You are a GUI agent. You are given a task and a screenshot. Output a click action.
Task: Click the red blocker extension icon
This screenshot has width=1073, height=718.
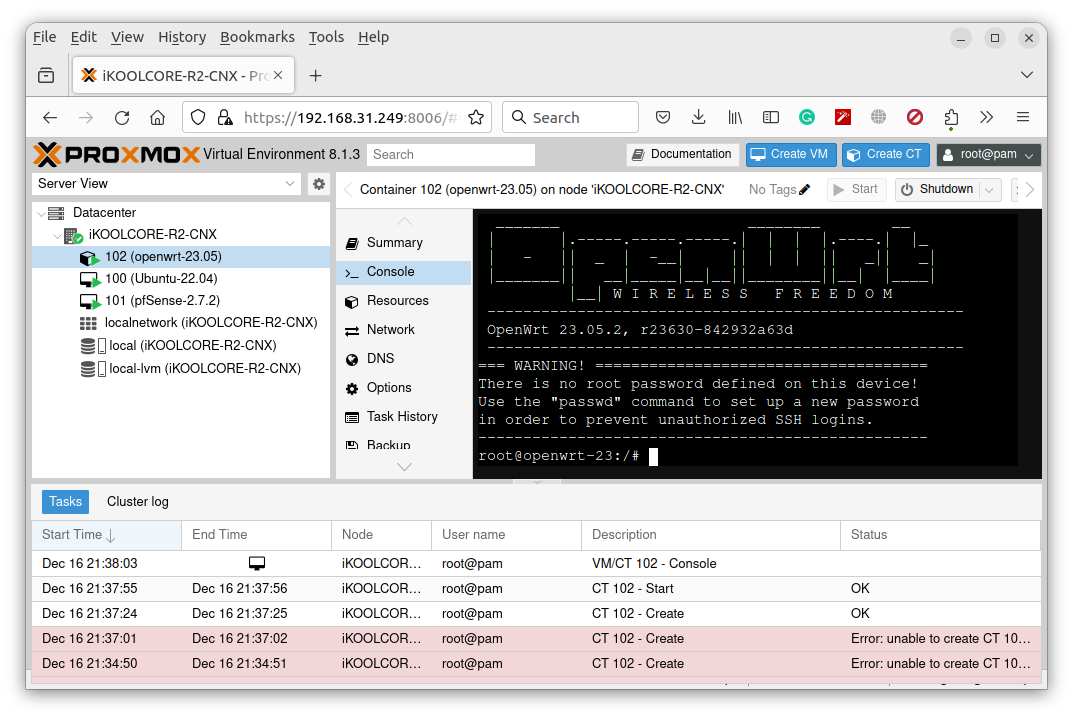[x=914, y=118]
